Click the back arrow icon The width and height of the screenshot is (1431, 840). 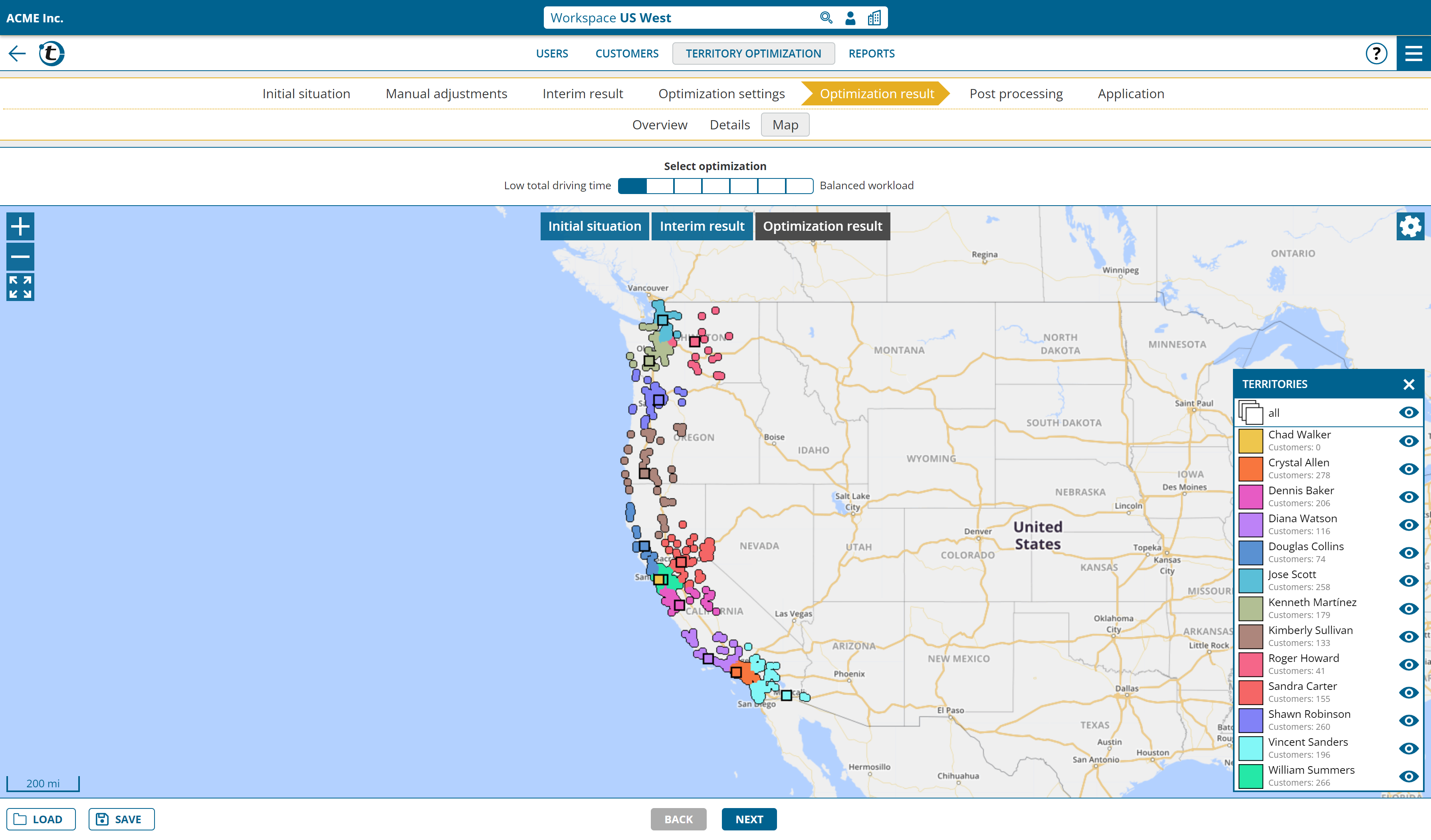[17, 53]
